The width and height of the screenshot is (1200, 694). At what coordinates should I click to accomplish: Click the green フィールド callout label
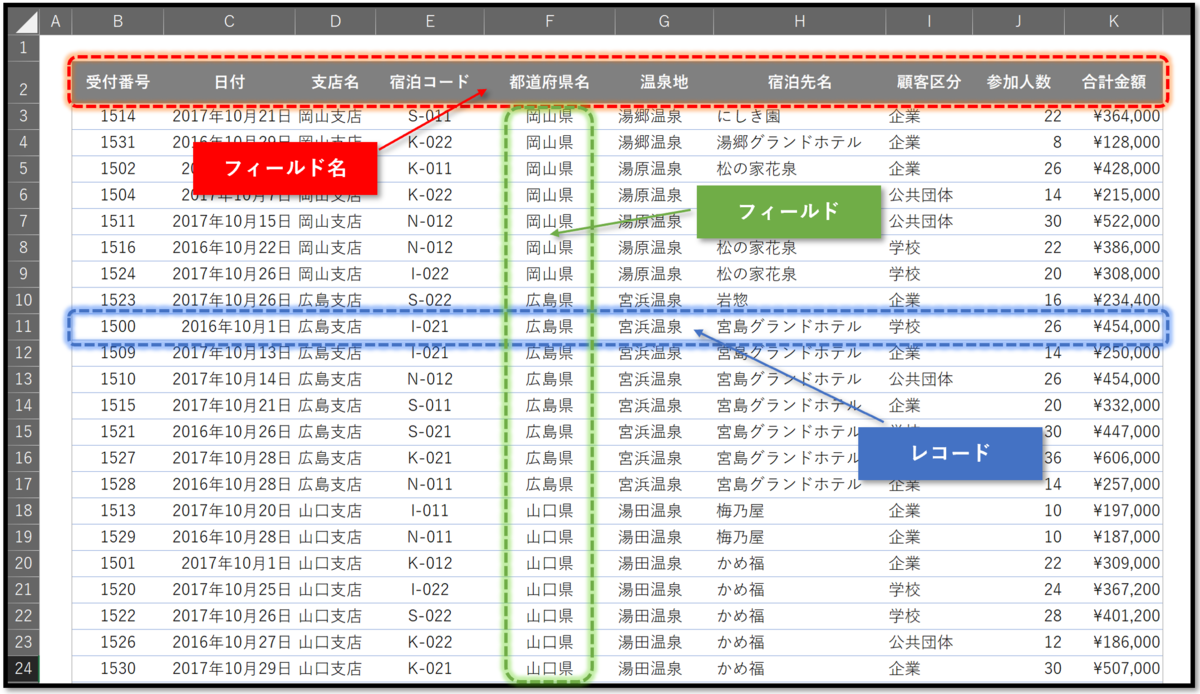click(x=789, y=212)
